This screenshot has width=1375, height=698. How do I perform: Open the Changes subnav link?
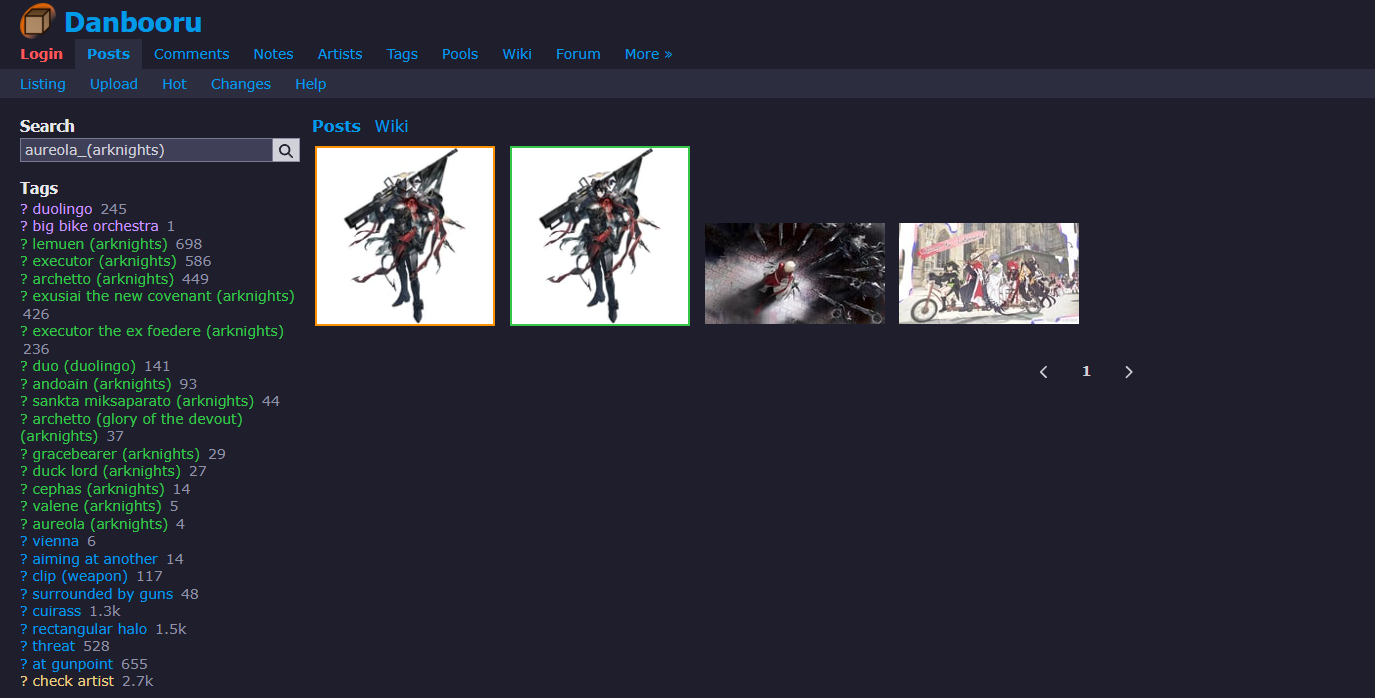(241, 84)
